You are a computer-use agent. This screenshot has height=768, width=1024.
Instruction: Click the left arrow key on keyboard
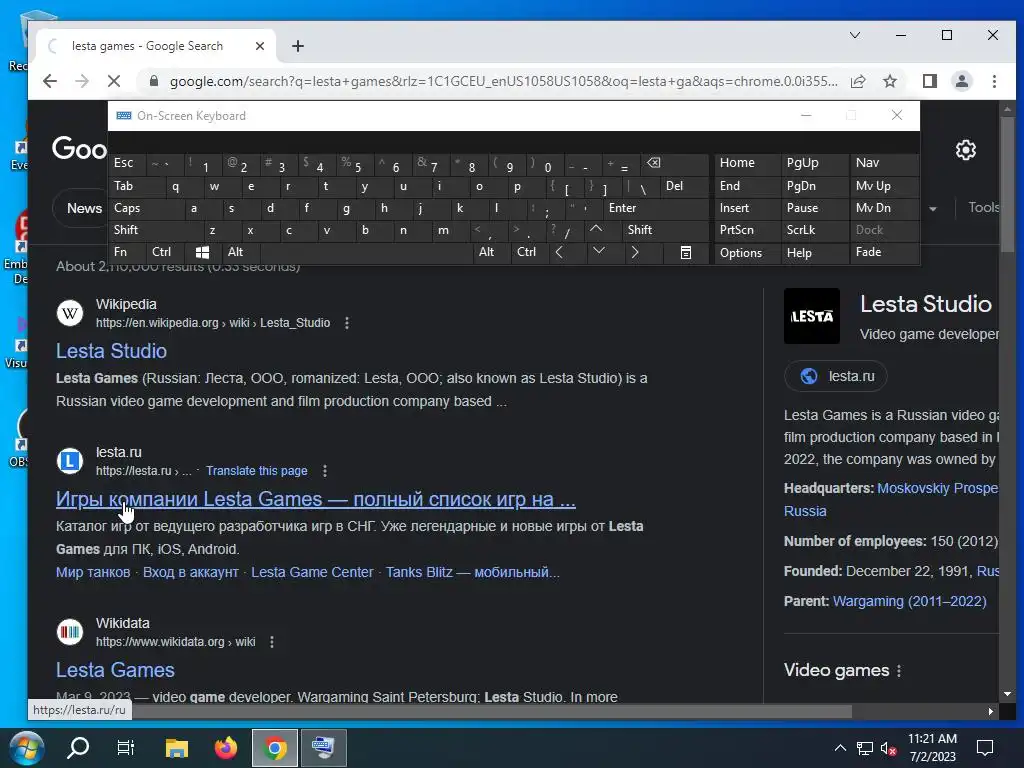coord(559,252)
